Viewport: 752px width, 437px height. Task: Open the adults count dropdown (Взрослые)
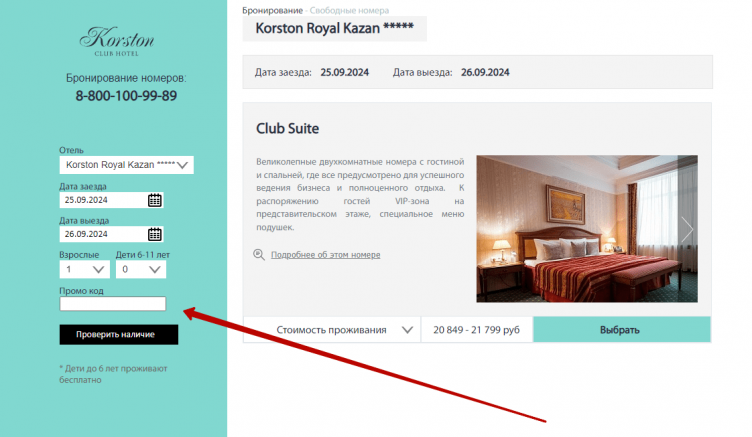pyautogui.click(x=84, y=270)
